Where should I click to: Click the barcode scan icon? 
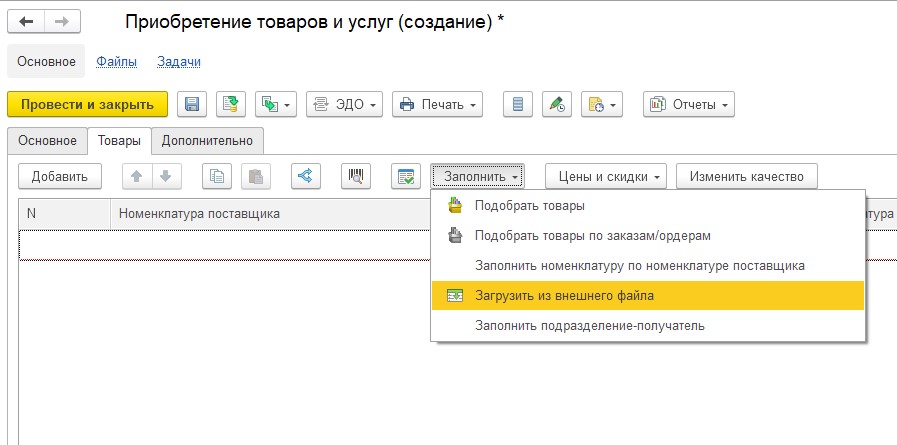(x=355, y=177)
